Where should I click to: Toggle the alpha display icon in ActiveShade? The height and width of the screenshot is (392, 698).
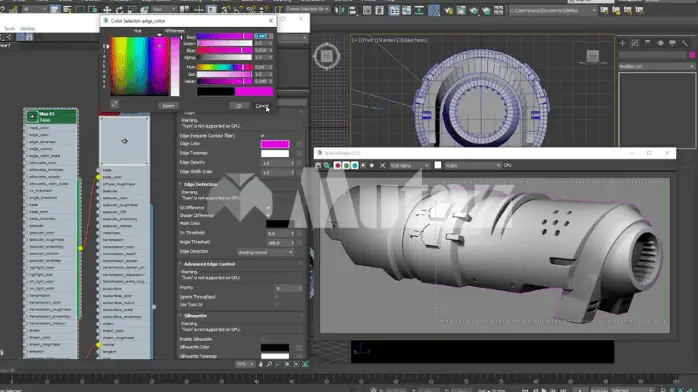363,166
